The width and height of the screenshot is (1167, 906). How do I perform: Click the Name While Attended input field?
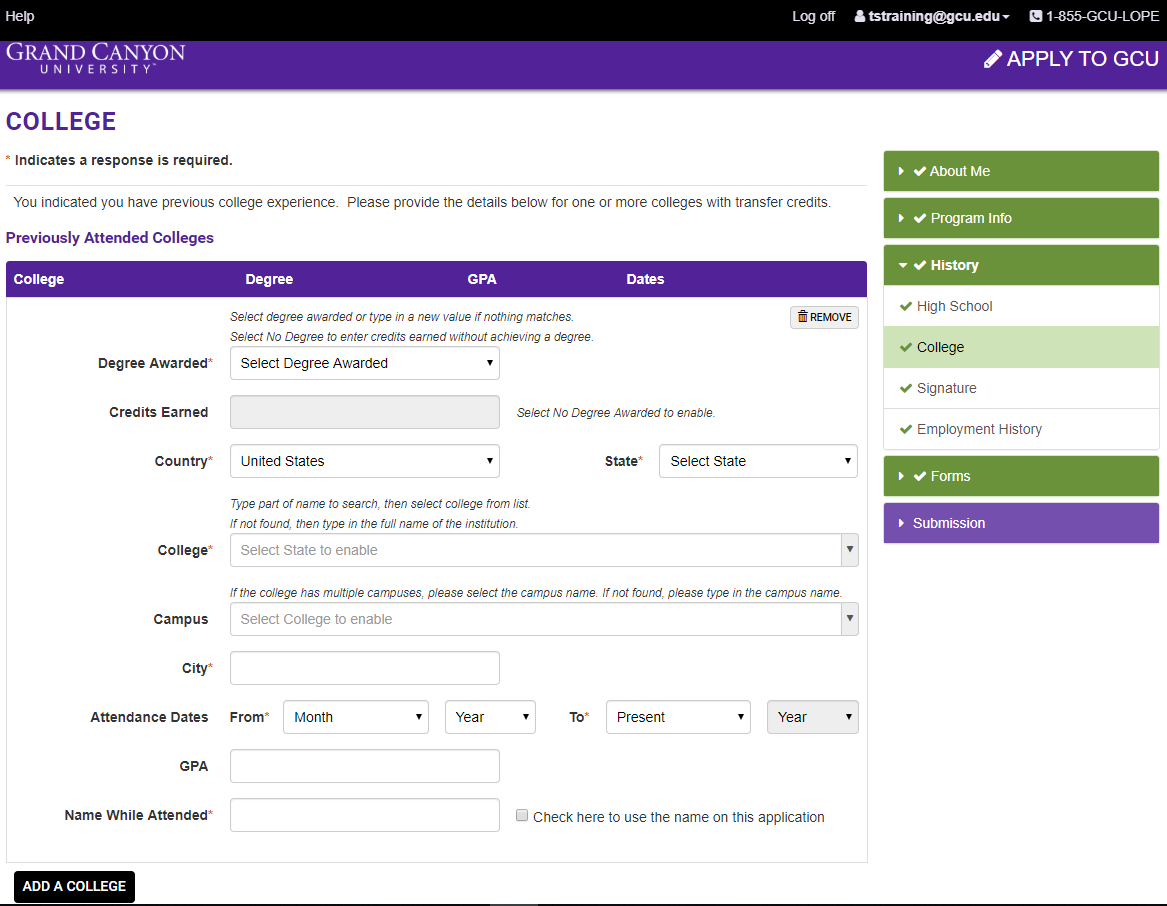click(365, 815)
